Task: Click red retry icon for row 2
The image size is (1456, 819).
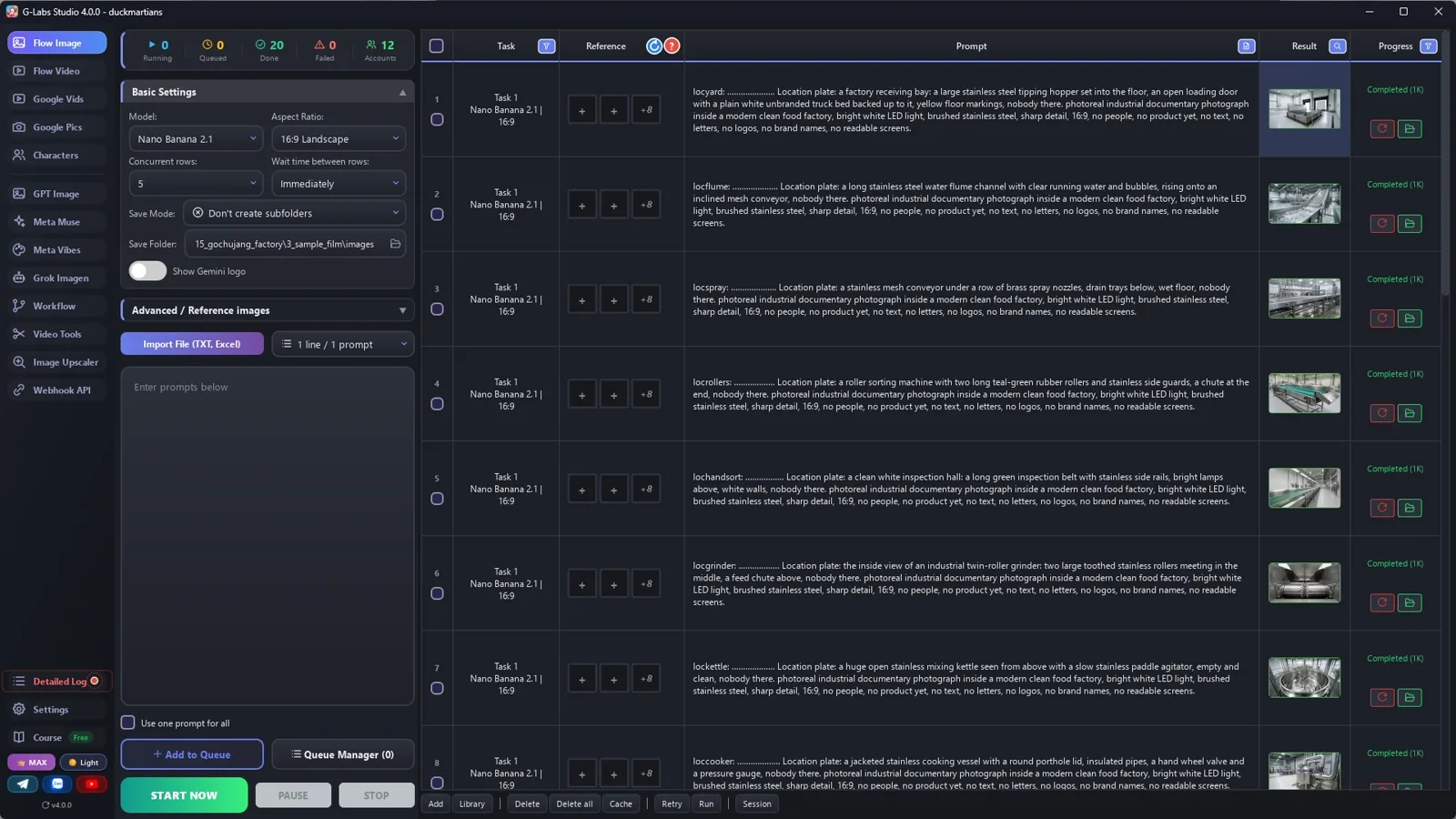Action: point(1381,224)
